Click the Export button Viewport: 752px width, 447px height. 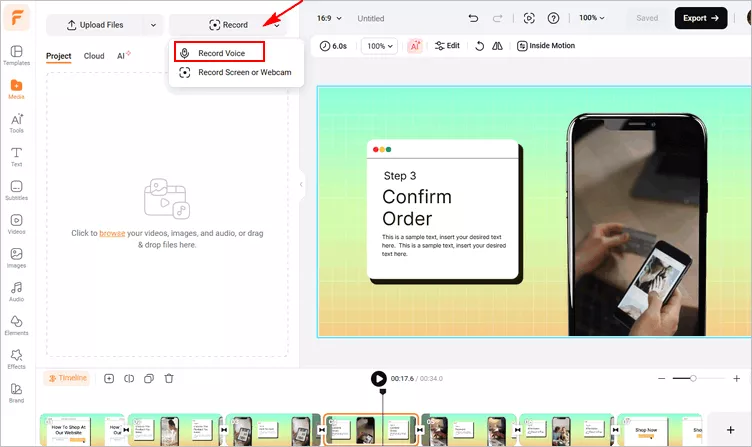[x=701, y=18]
